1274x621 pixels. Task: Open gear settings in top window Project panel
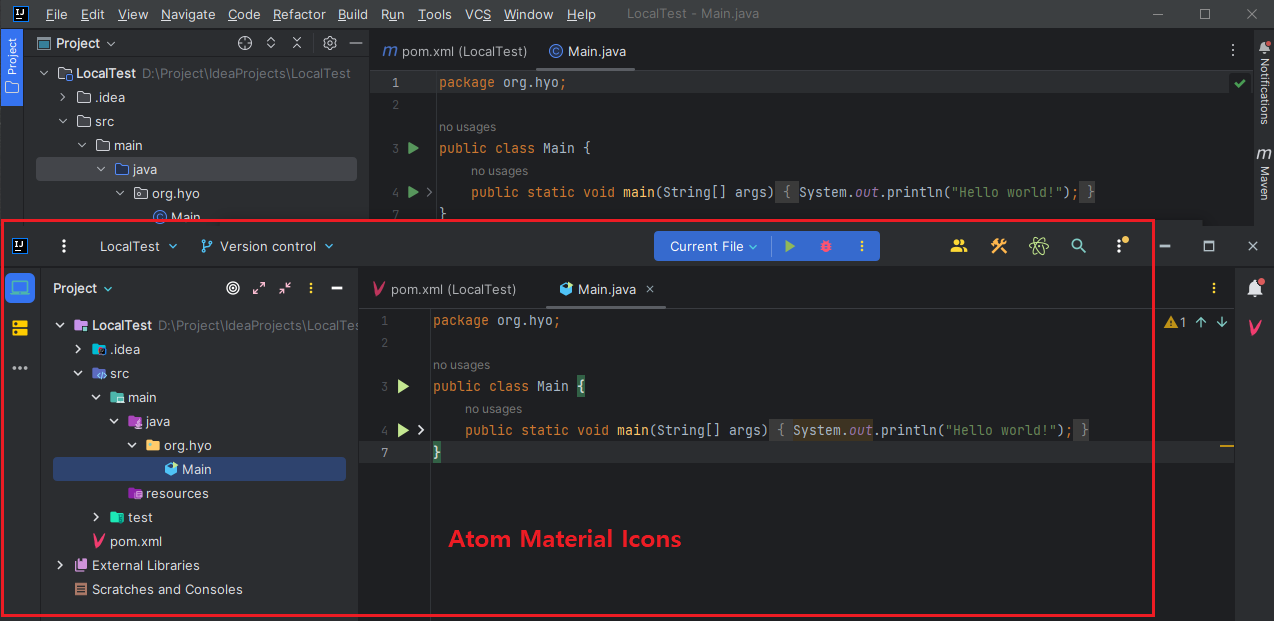330,43
